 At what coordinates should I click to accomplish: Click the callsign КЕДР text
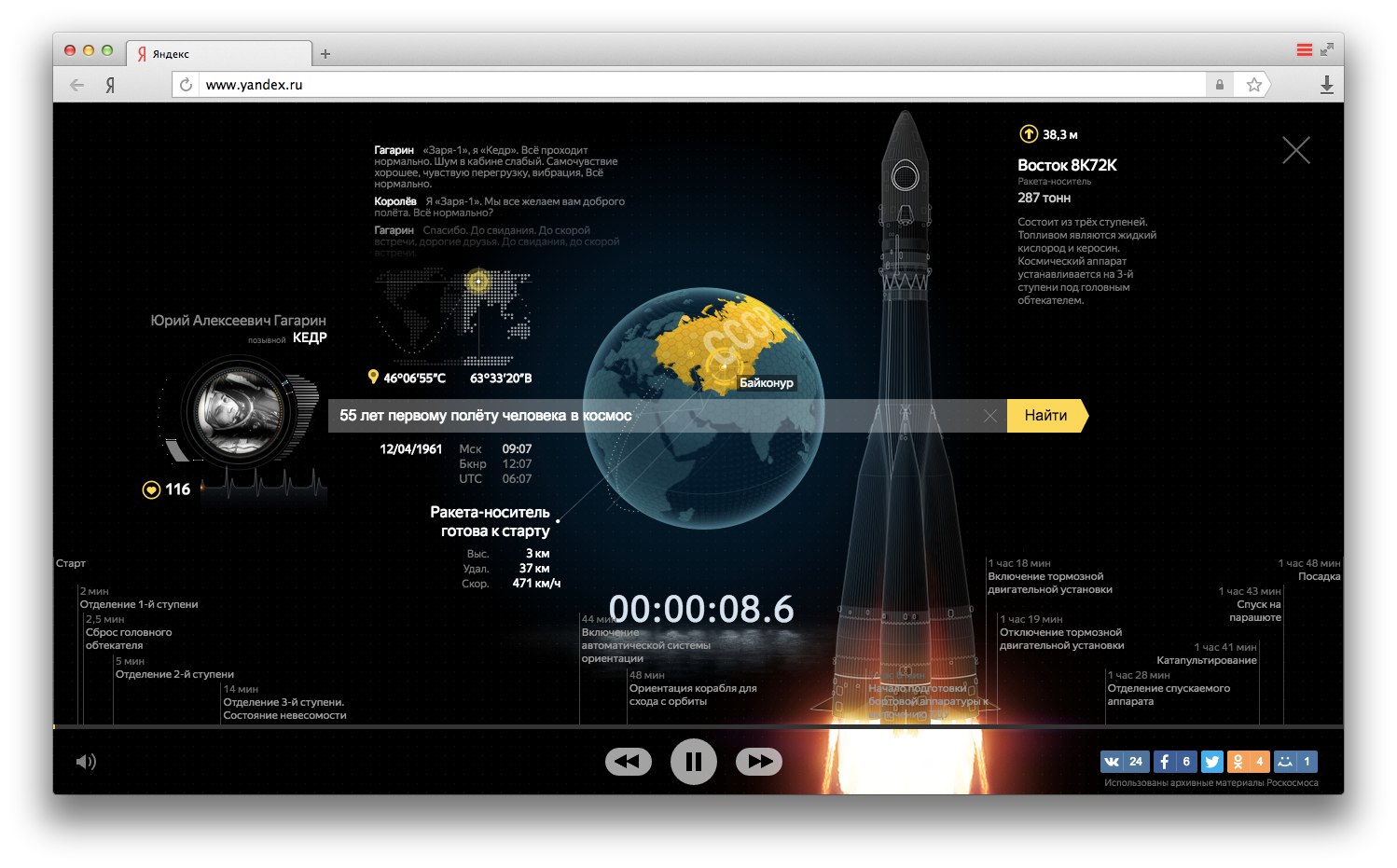tap(310, 338)
